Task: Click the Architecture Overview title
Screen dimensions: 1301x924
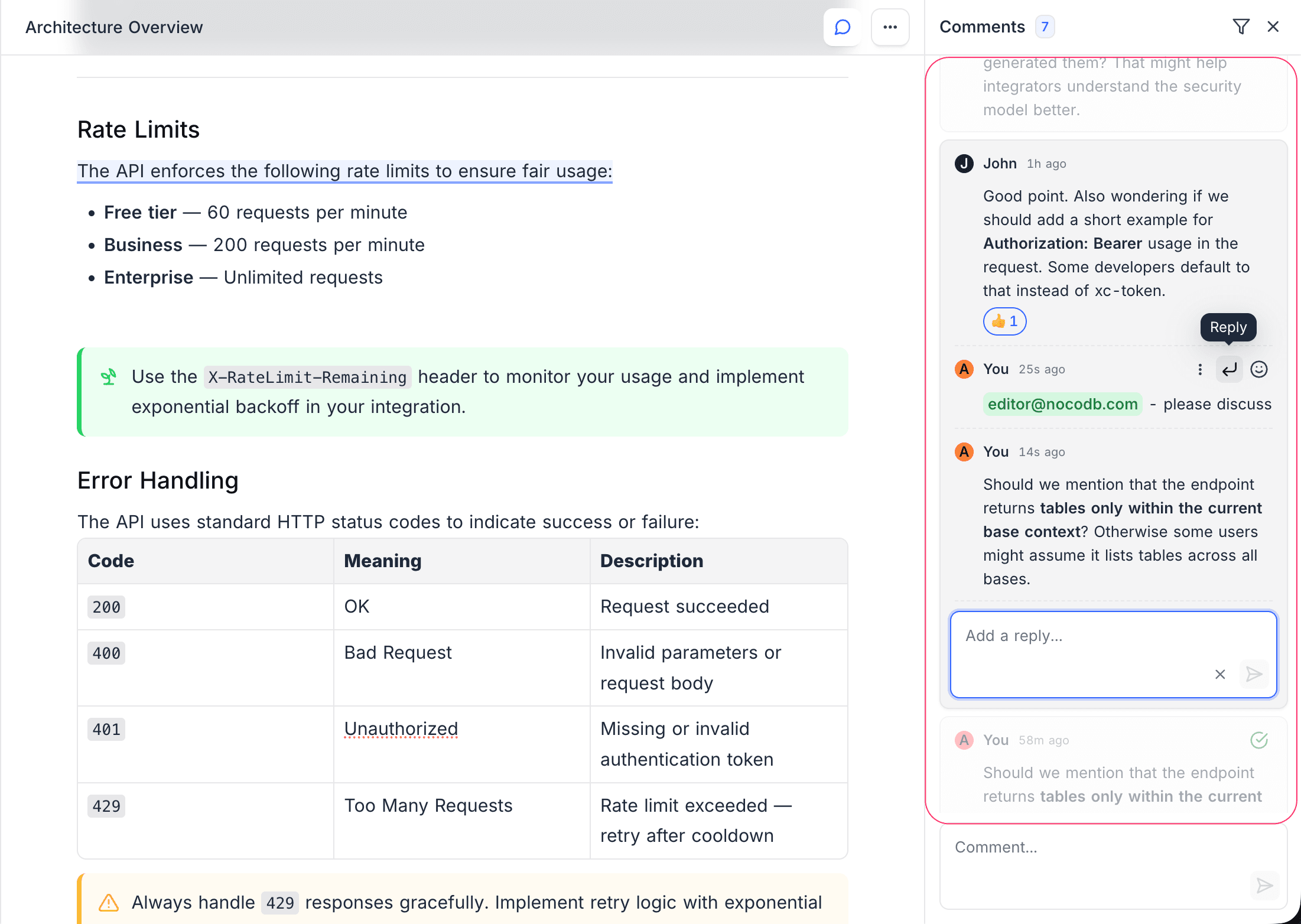Action: pyautogui.click(x=114, y=27)
